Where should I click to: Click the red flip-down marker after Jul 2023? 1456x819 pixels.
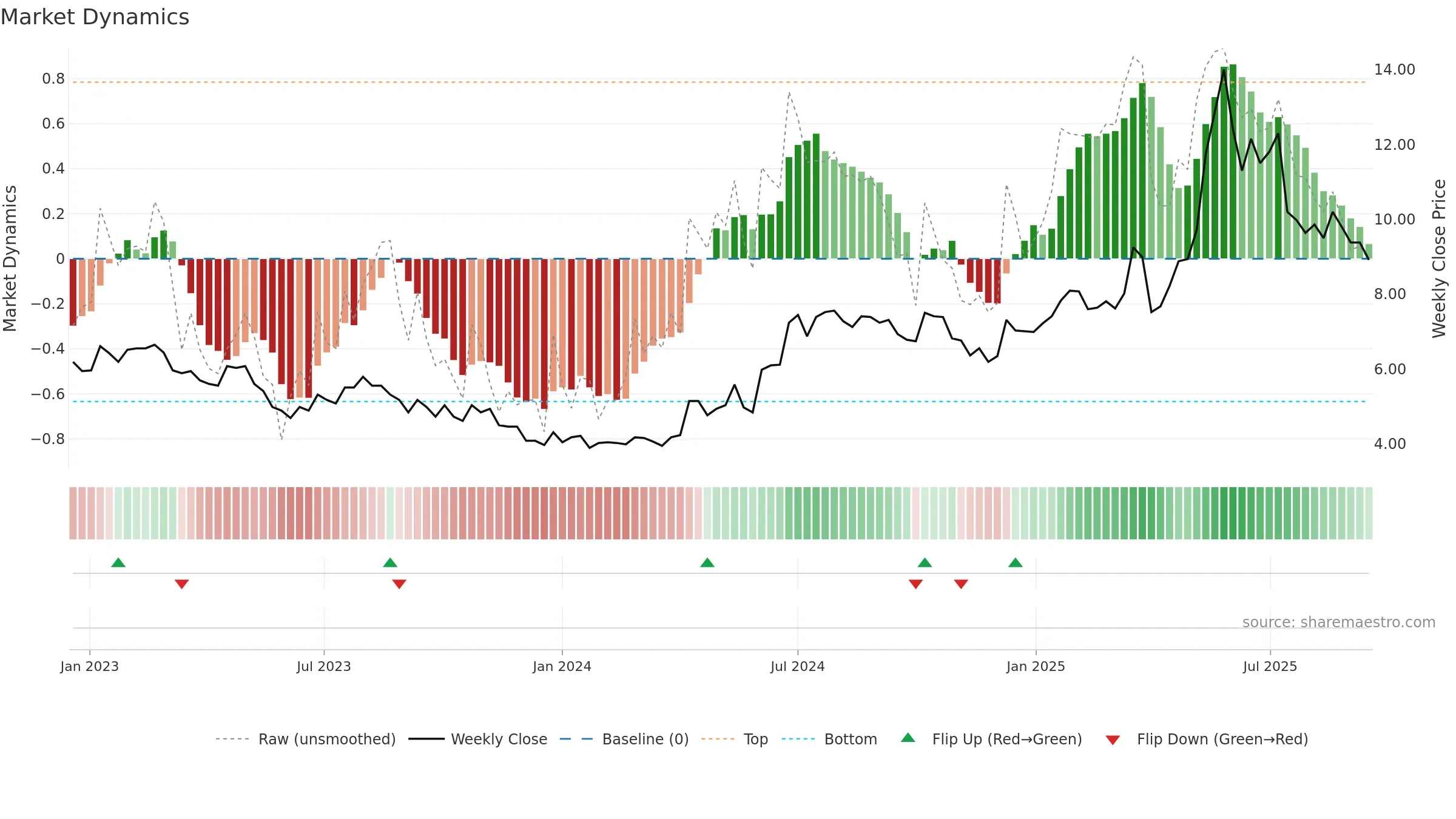pyautogui.click(x=399, y=584)
